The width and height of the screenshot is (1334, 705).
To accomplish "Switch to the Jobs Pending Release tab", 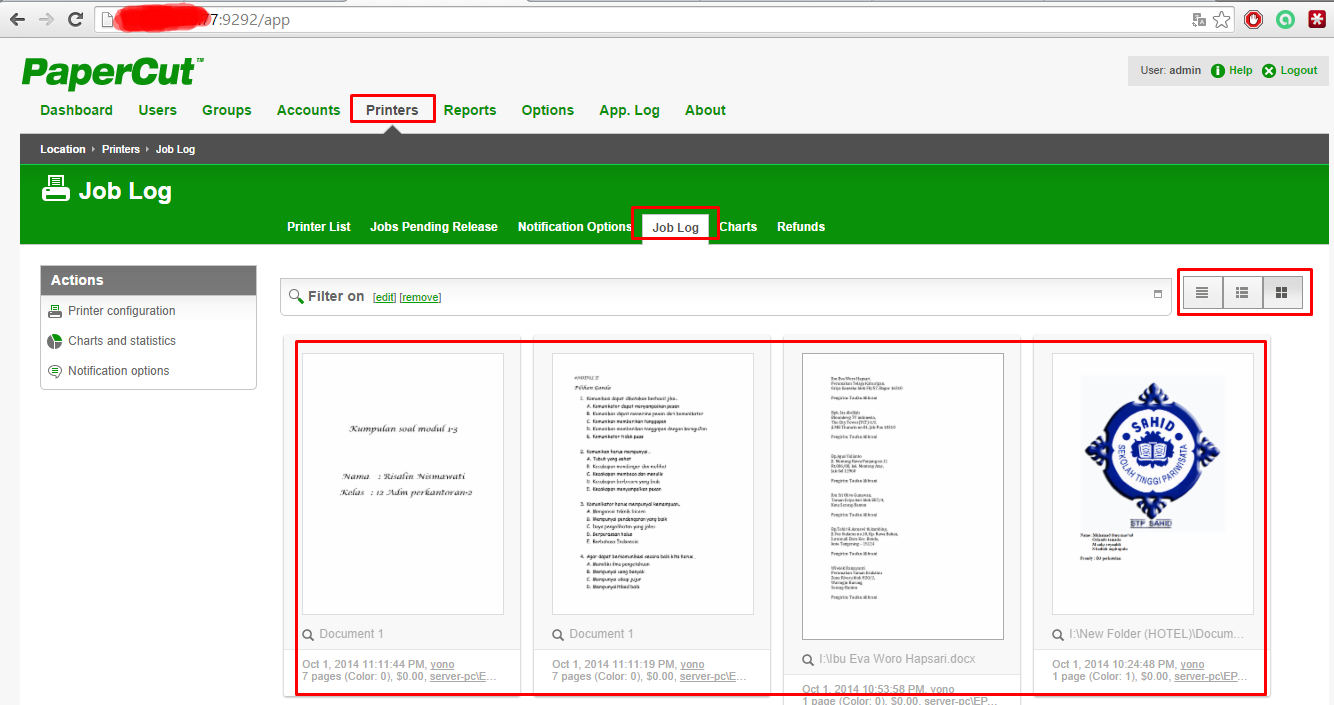I will tap(433, 227).
